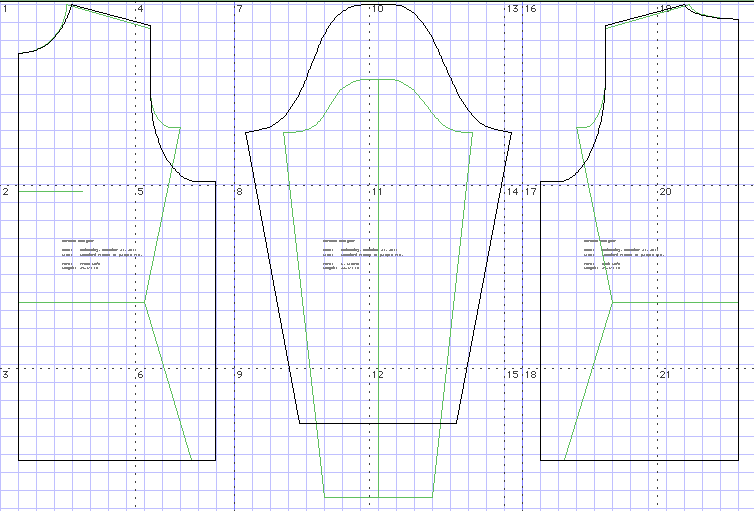The image size is (754, 511).
Task: Select the page number 21 label
Action: (x=664, y=375)
